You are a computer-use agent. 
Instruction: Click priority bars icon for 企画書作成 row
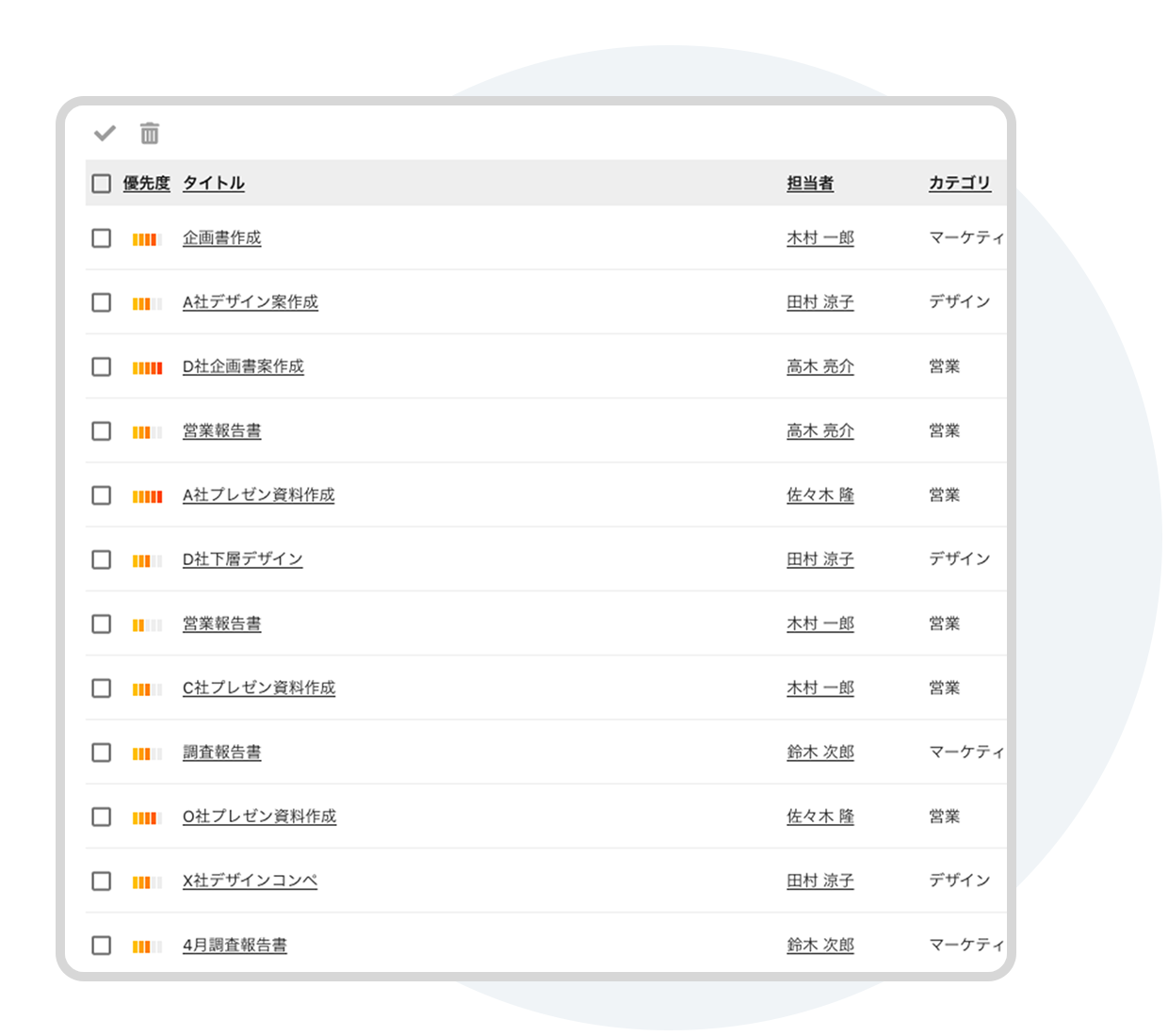[146, 239]
